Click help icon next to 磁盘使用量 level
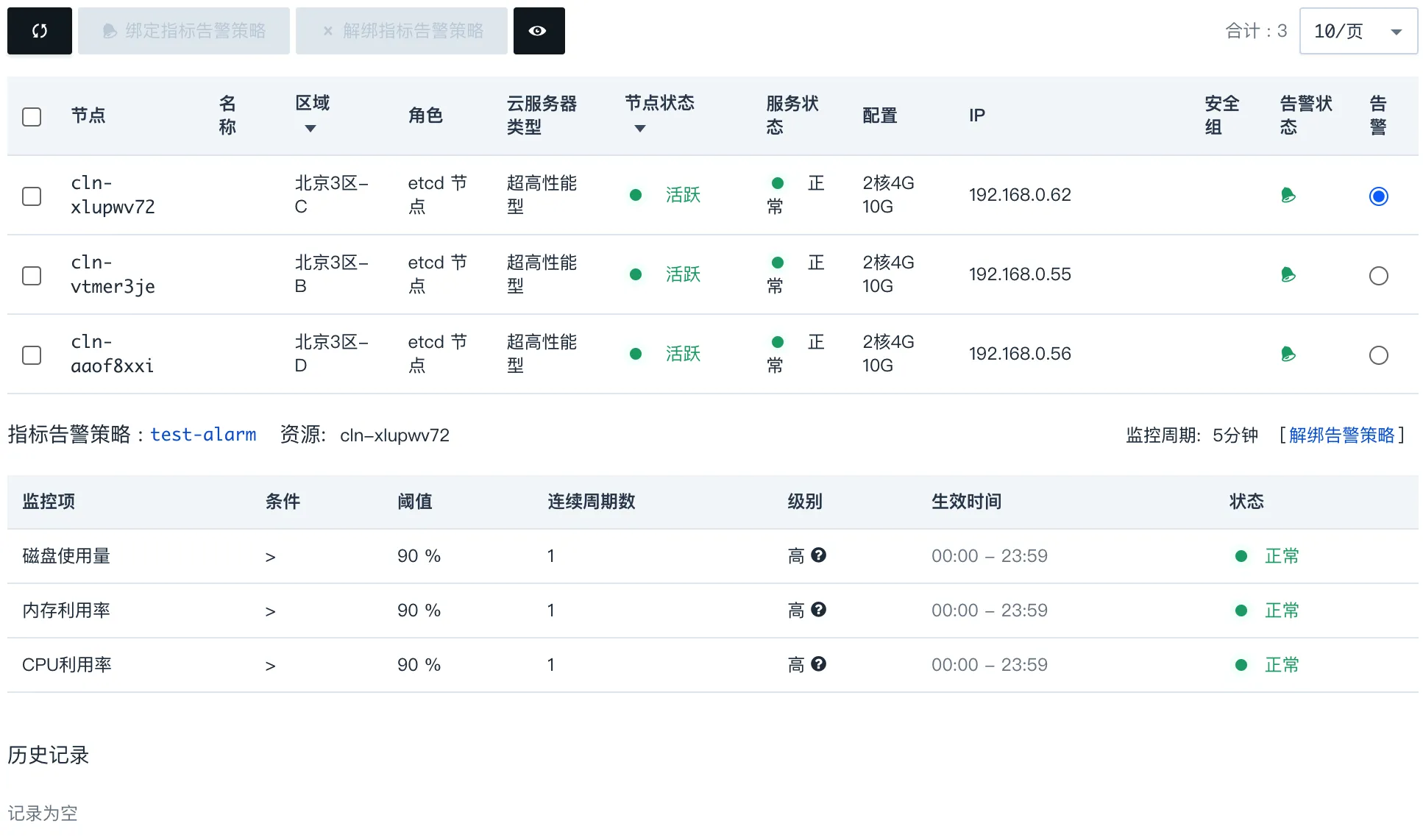The height and width of the screenshot is (840, 1423). point(818,555)
